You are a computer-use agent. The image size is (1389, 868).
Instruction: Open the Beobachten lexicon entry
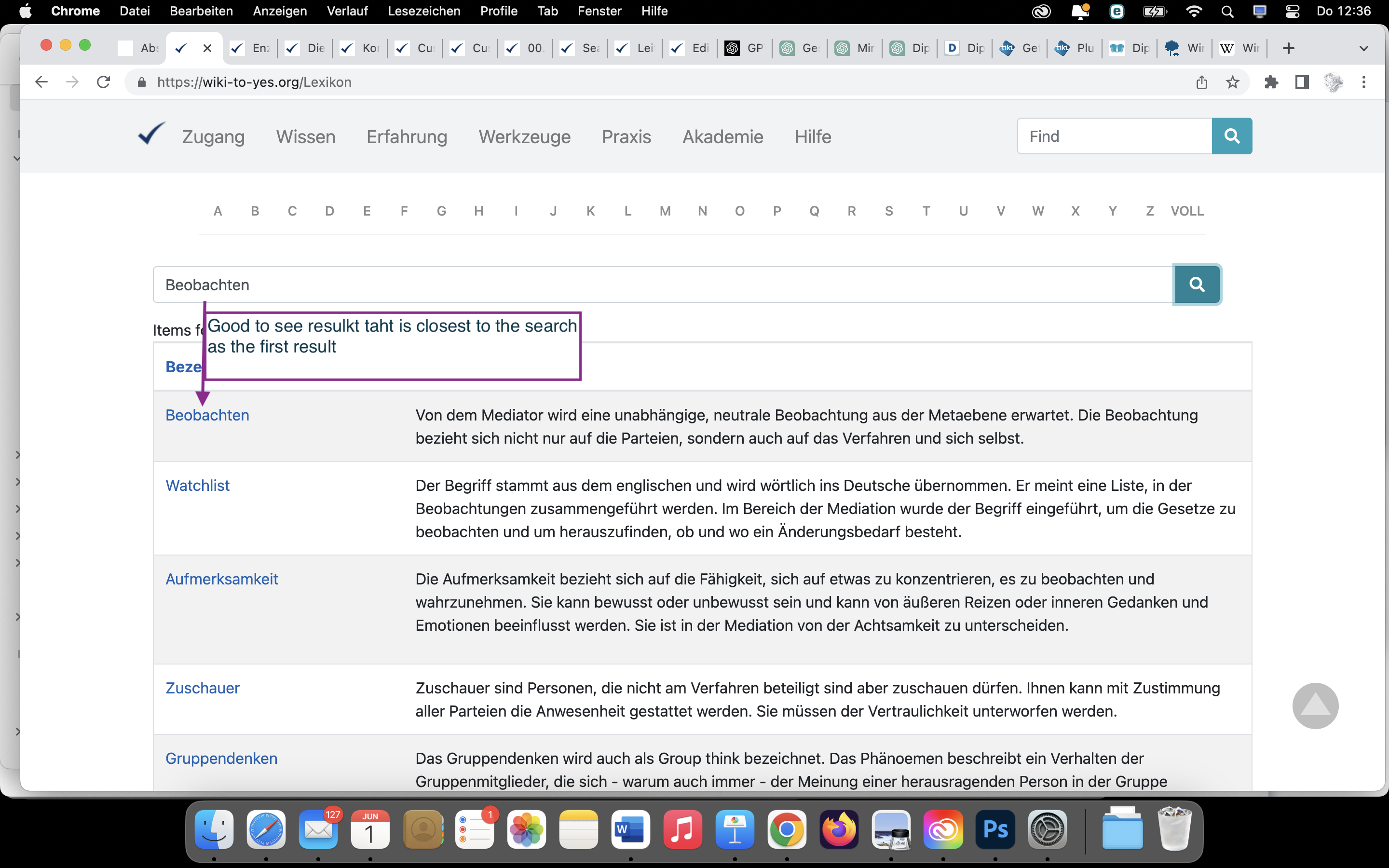tap(207, 415)
